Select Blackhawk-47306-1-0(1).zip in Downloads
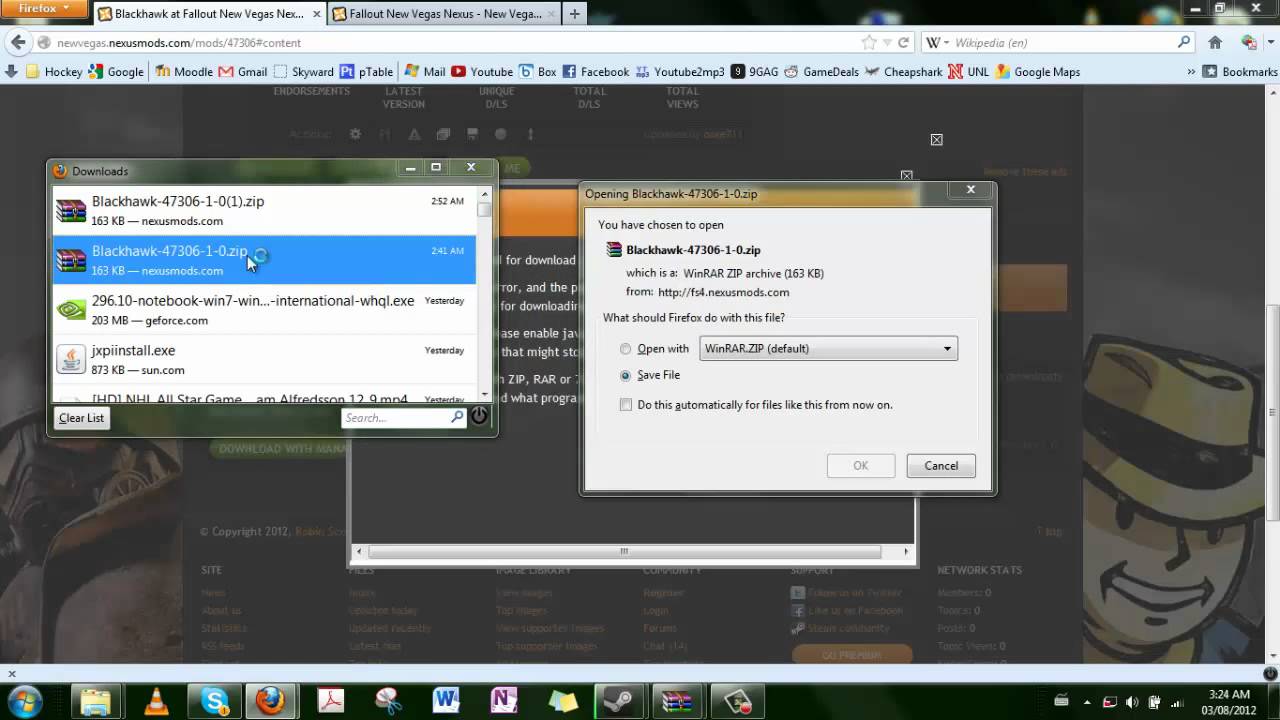This screenshot has width=1280, height=720. click(264, 210)
